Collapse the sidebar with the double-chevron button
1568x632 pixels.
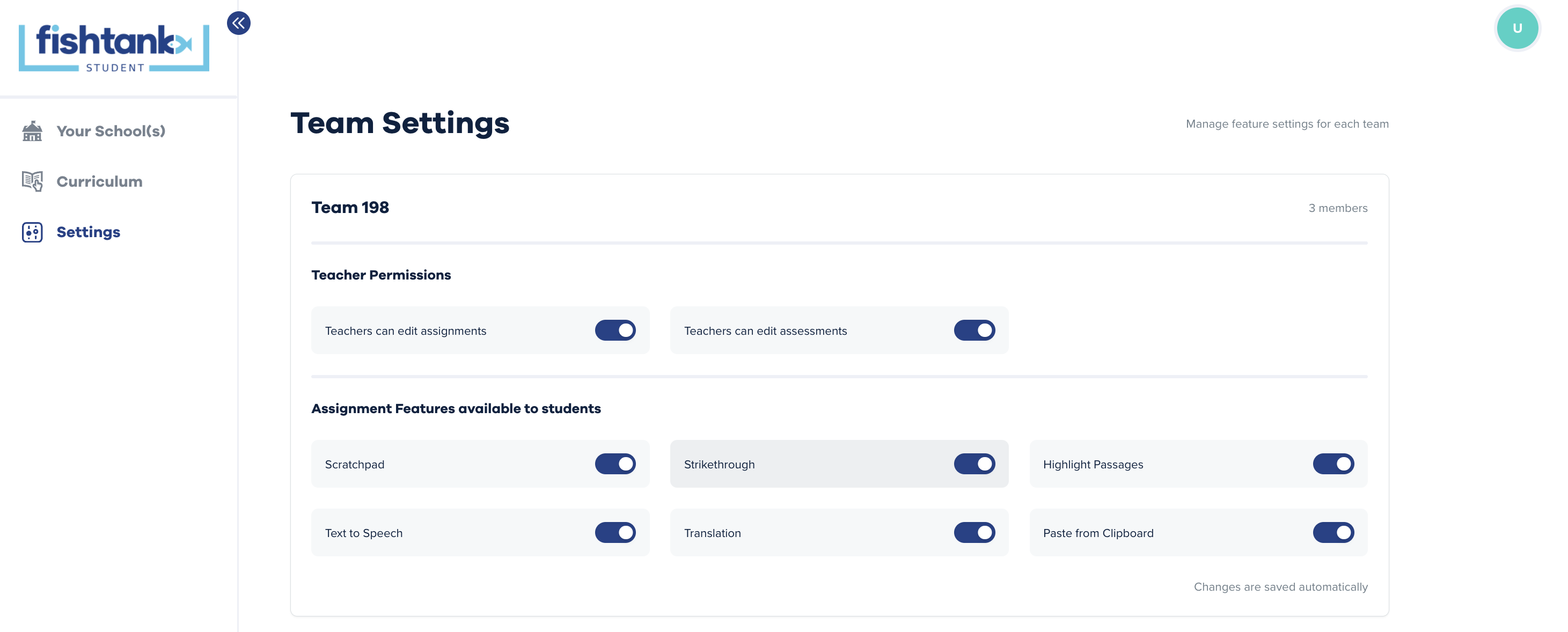pos(239,23)
